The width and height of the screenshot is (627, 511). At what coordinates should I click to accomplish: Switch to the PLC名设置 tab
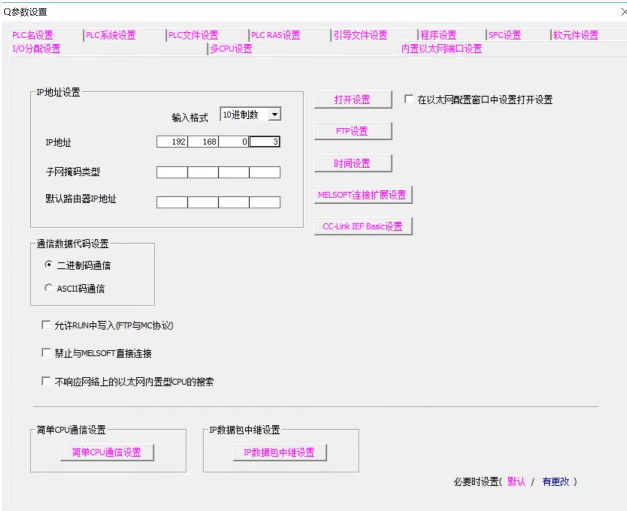tap(31, 36)
